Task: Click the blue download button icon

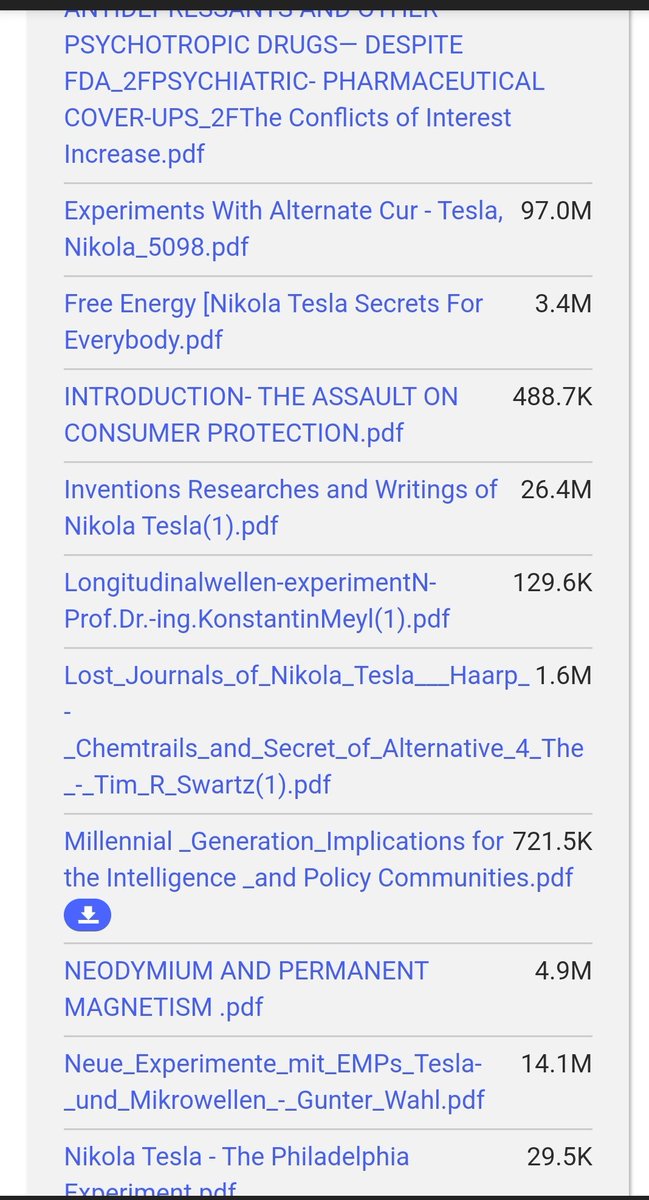Action: click(x=87, y=914)
